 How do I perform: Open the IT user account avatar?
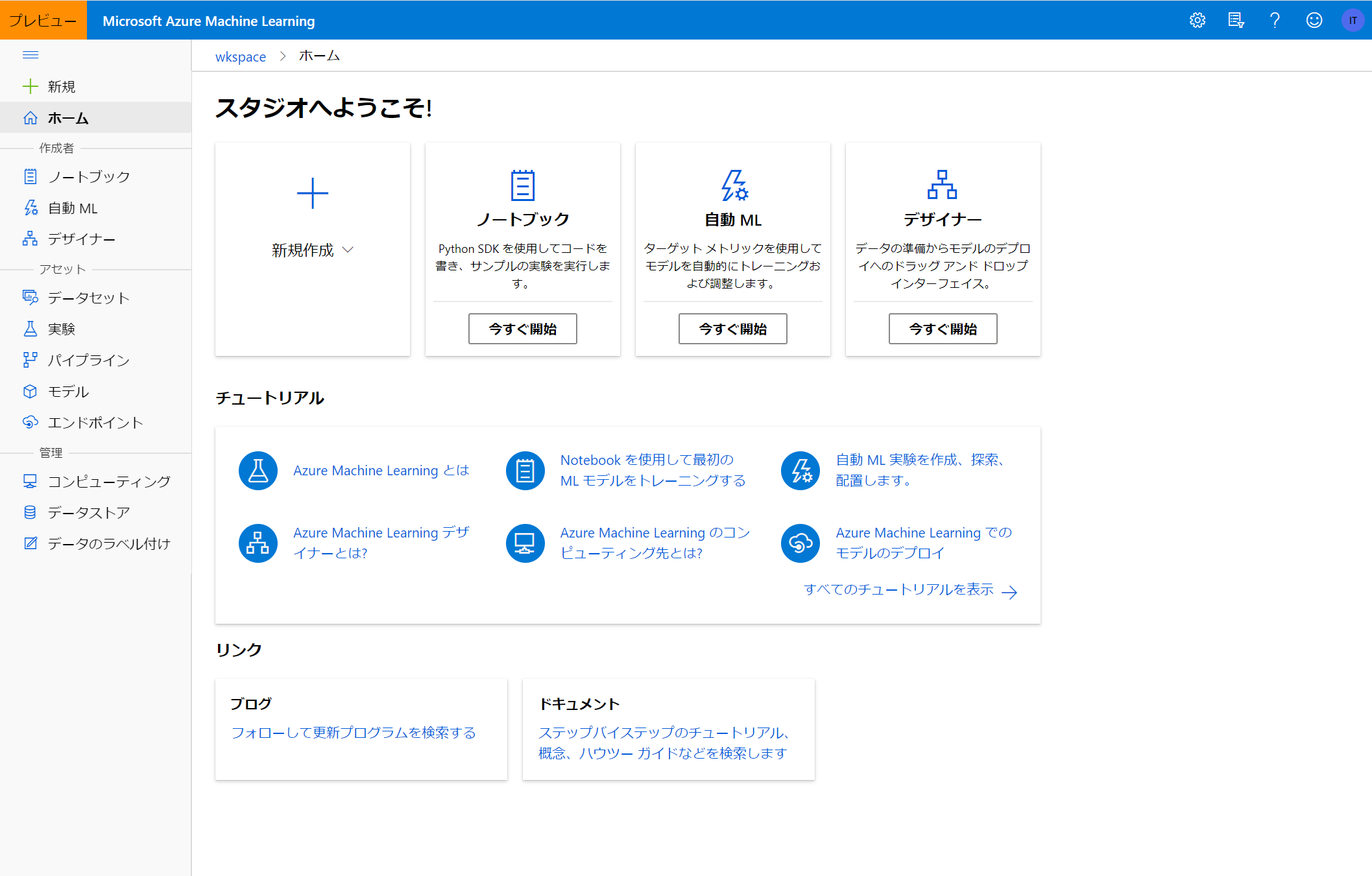(x=1353, y=20)
